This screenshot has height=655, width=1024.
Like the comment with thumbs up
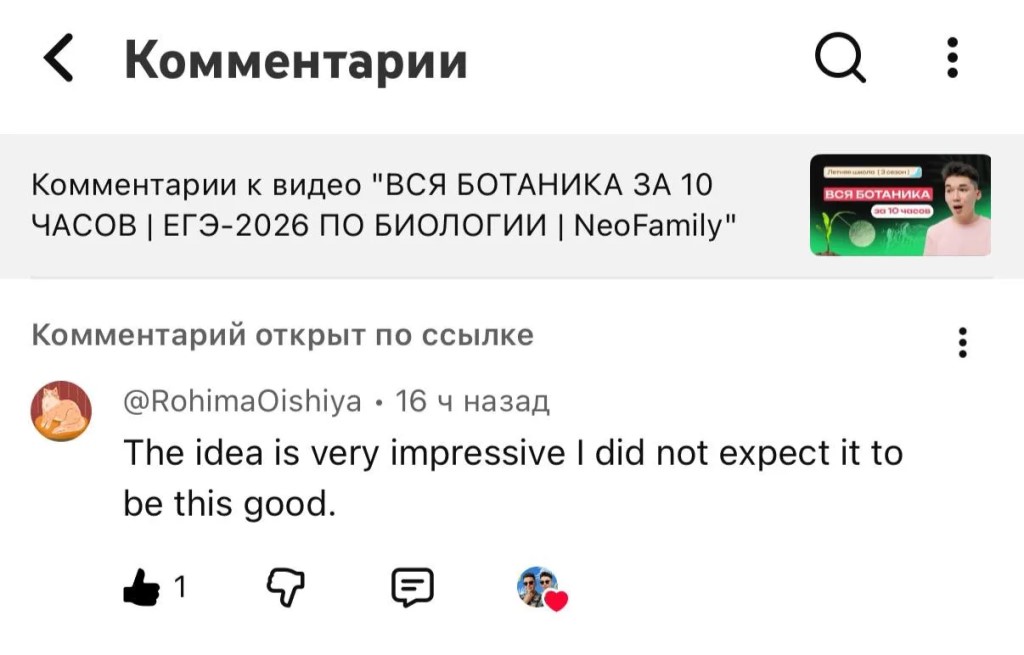(141, 586)
